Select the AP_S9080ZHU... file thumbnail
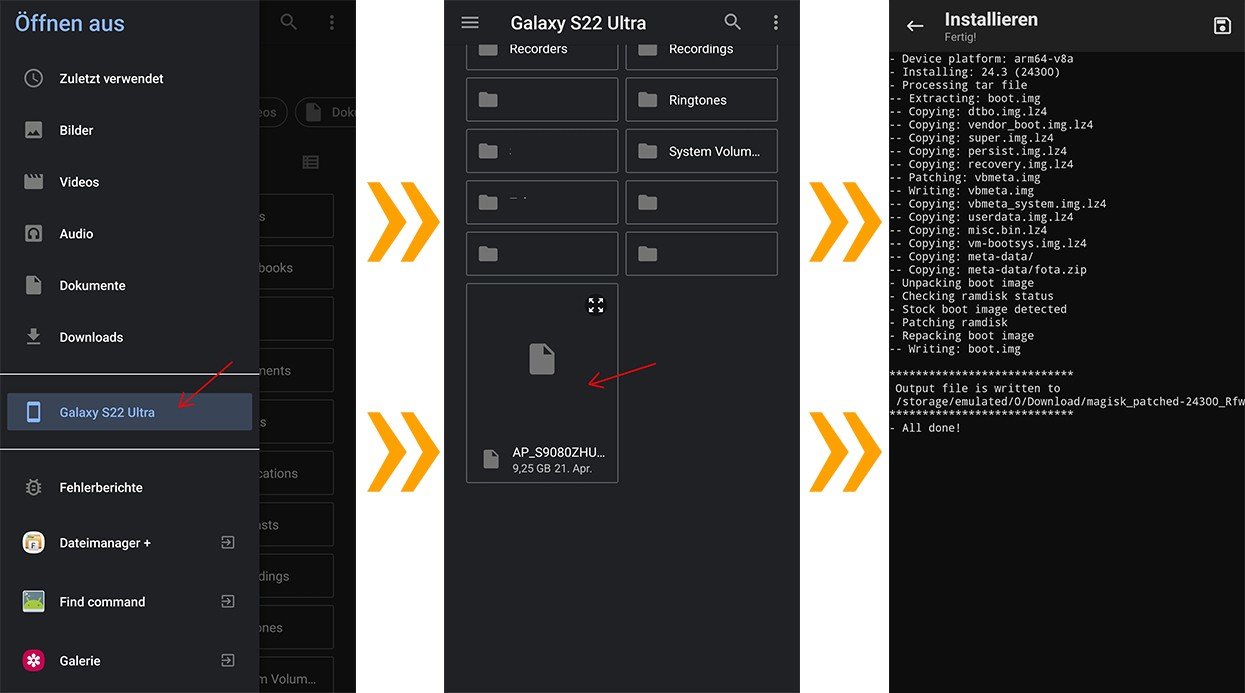This screenshot has height=693, width=1245. (542, 359)
